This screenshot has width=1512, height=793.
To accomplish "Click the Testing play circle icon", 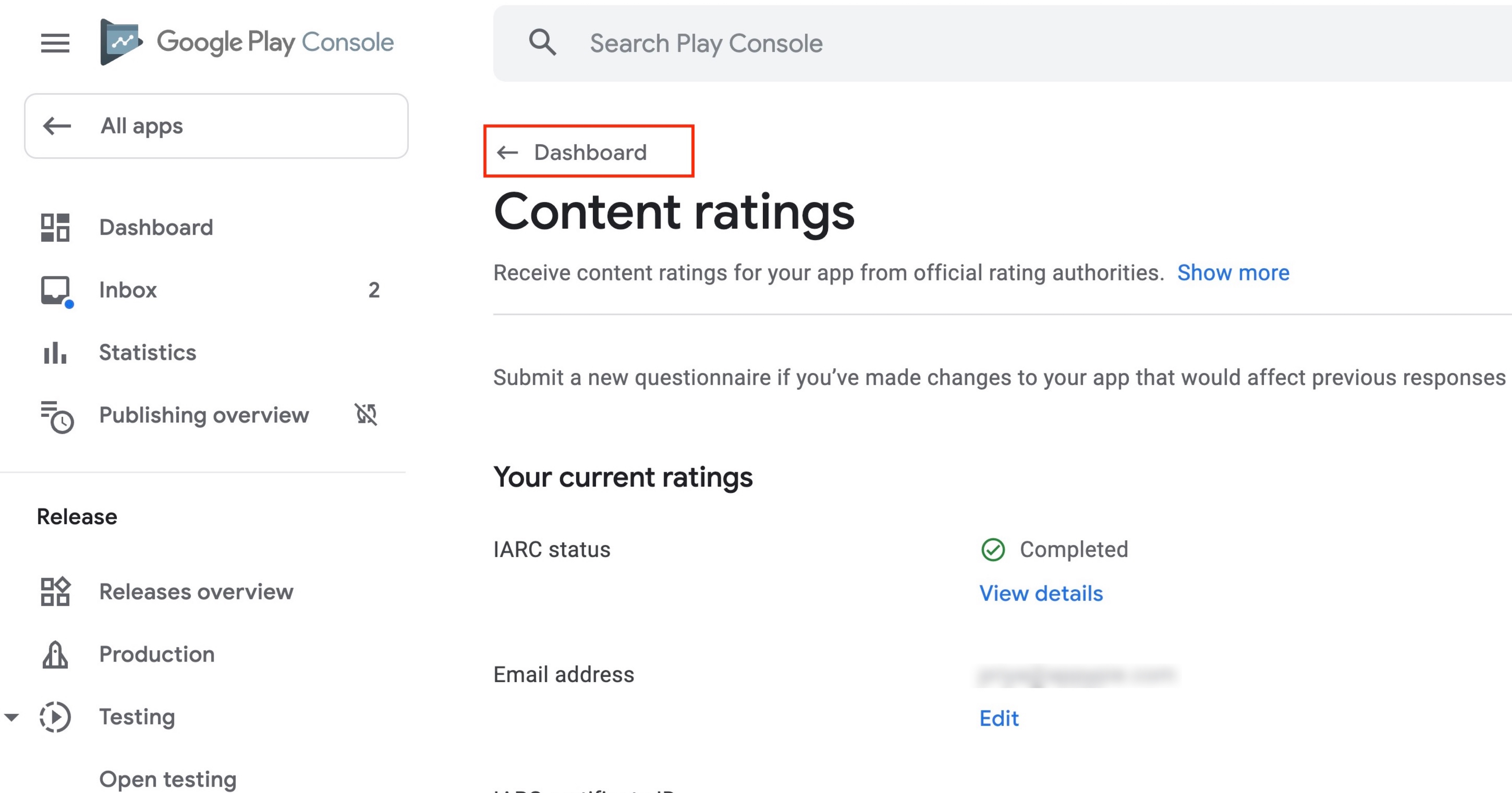I will (55, 717).
